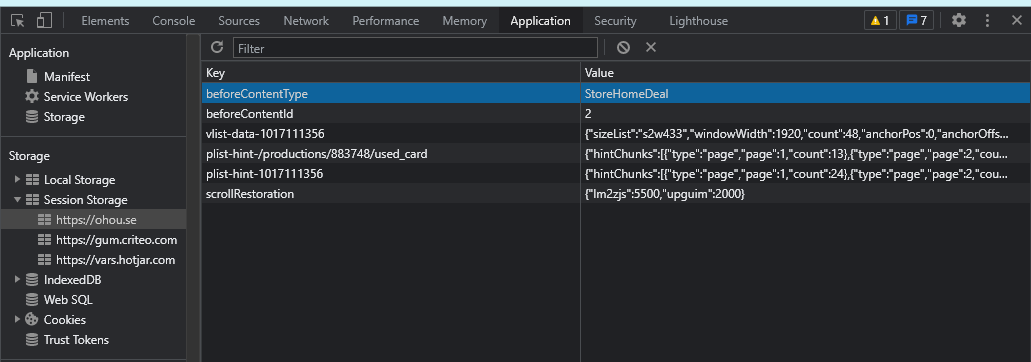This screenshot has height=362, width=1031.
Task: Click the issues counter badge showing 7
Action: pyautogui.click(x=916, y=20)
